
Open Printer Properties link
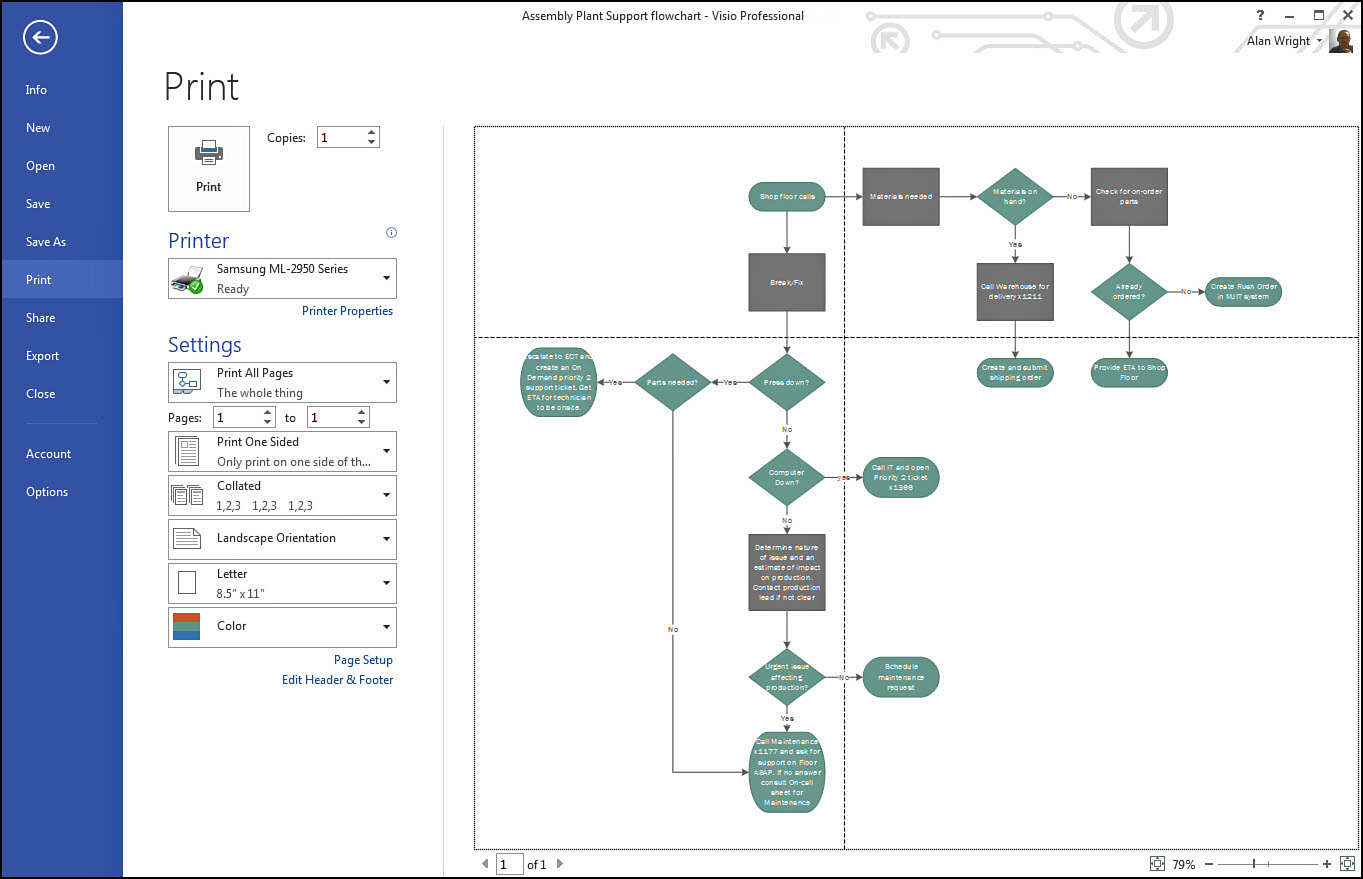tap(347, 311)
